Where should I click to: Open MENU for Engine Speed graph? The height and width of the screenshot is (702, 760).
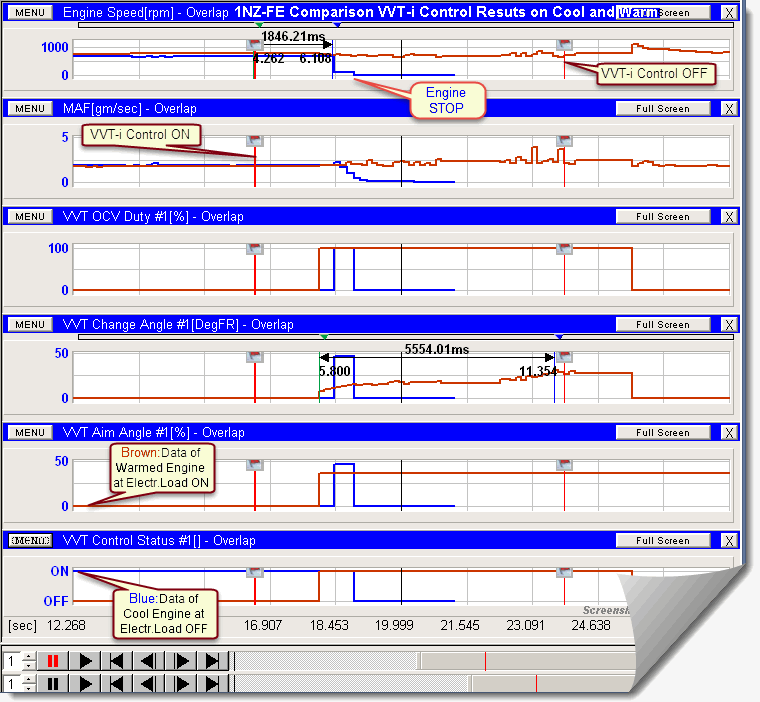click(29, 13)
